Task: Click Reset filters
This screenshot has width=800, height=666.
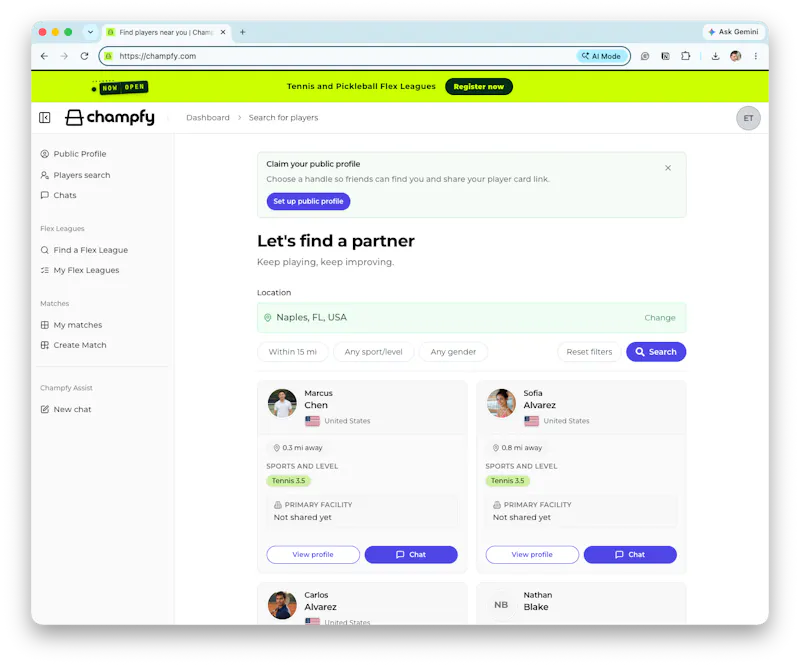Action: (x=589, y=352)
